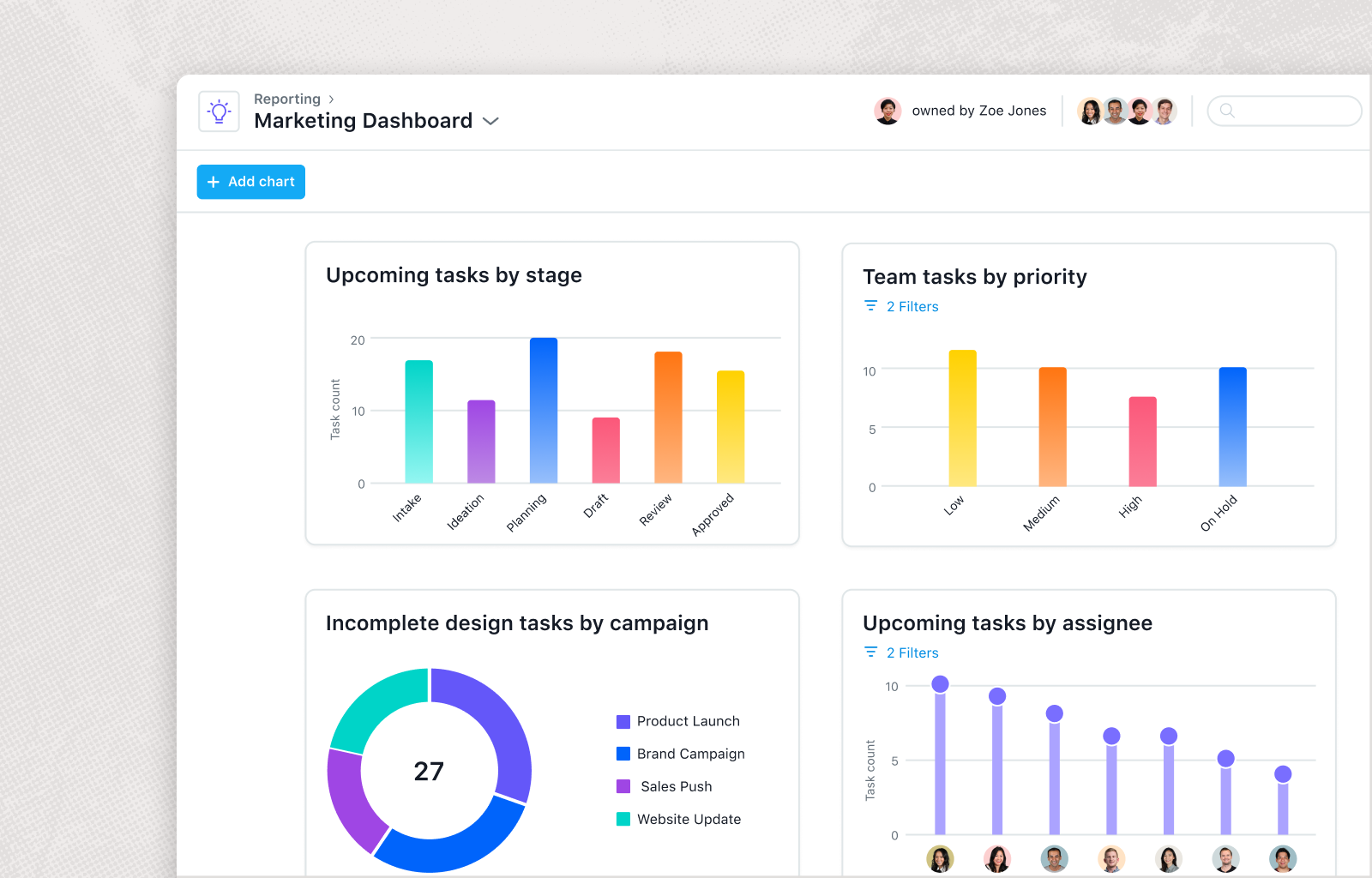Click the Add chart button
Viewport: 1372px width, 878px height.
[250, 182]
